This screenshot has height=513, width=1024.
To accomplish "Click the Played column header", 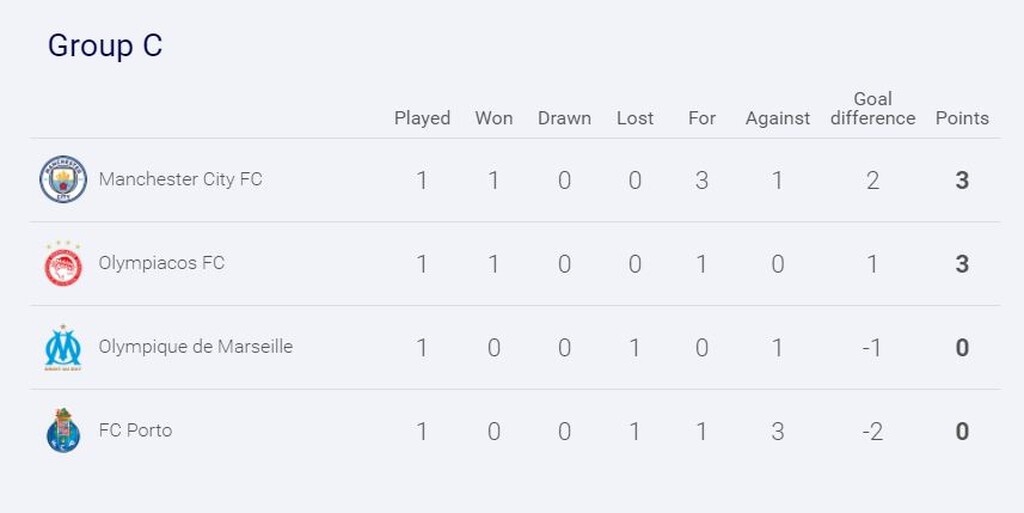I will coord(422,118).
